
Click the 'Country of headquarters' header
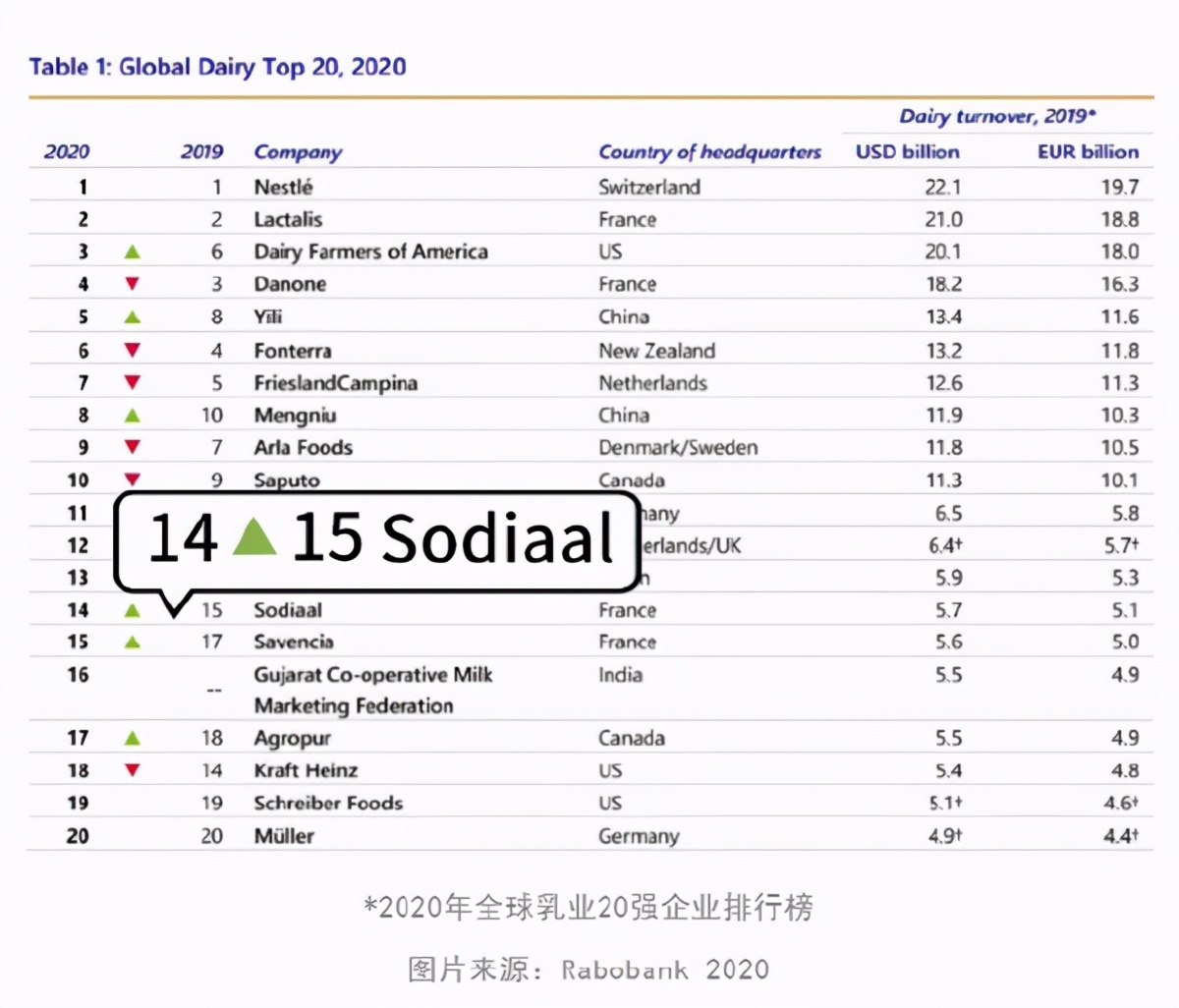[709, 152]
